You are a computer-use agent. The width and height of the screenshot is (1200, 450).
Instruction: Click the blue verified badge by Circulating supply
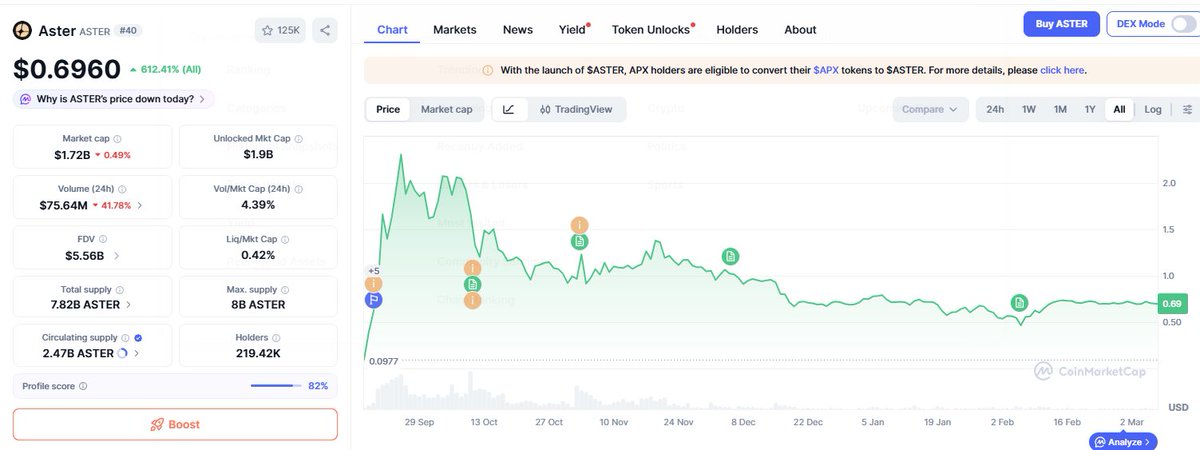click(138, 338)
